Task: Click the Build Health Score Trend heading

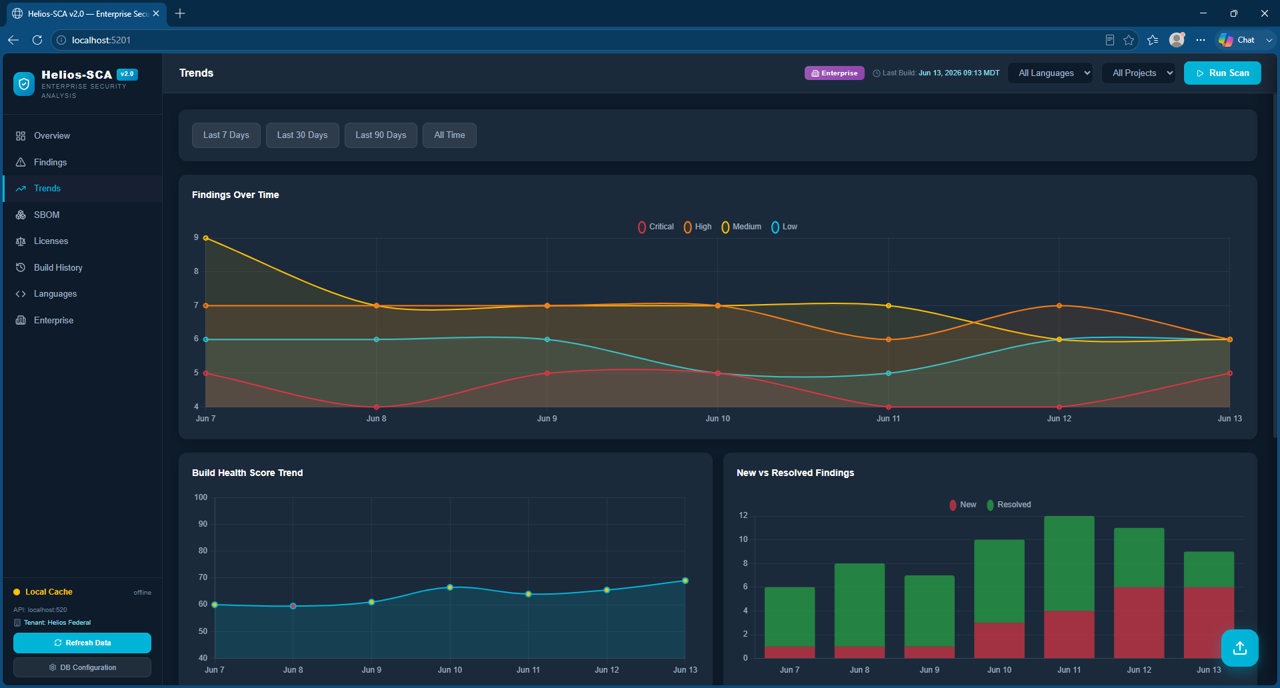Action: (247, 473)
